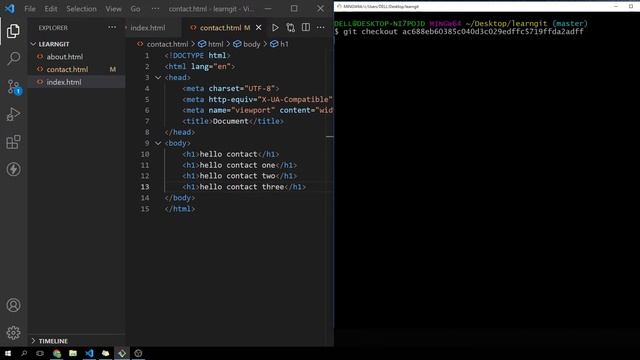
Task: Open the Selection menu
Action: pyautogui.click(x=81, y=9)
